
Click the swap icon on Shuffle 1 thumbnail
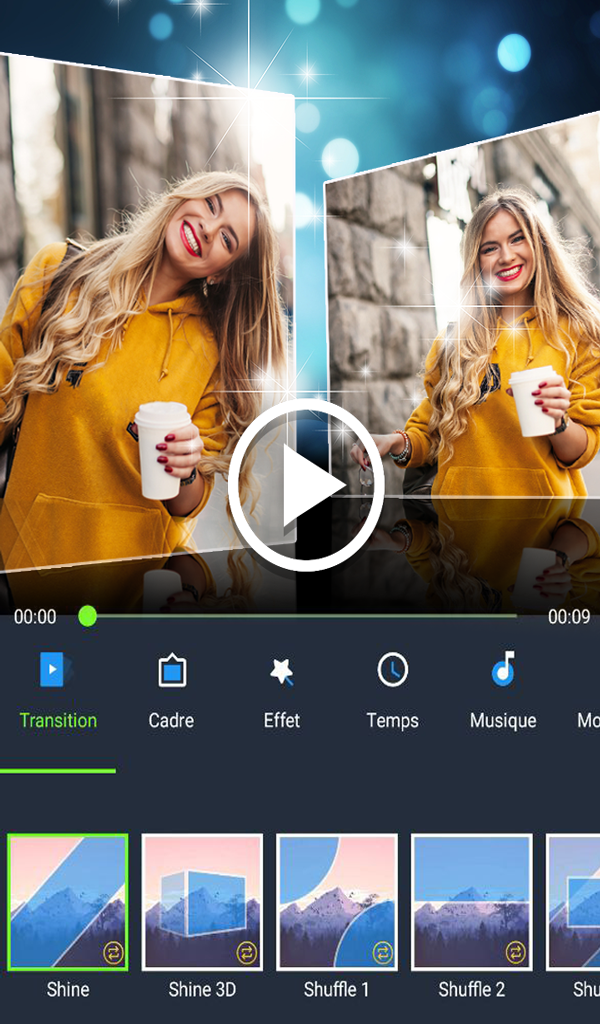click(382, 953)
